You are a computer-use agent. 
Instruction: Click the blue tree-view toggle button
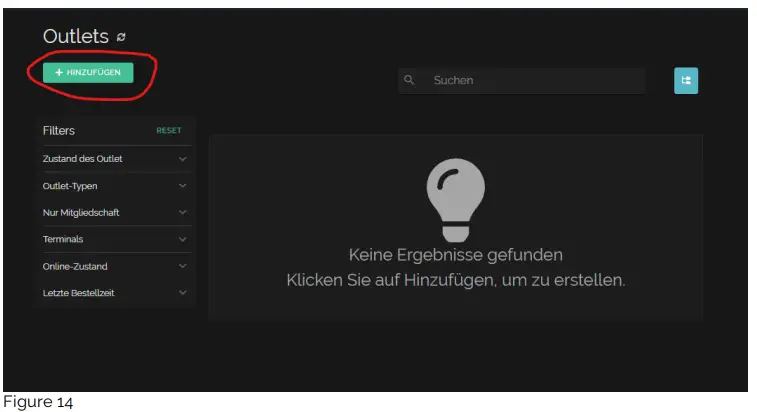(686, 81)
